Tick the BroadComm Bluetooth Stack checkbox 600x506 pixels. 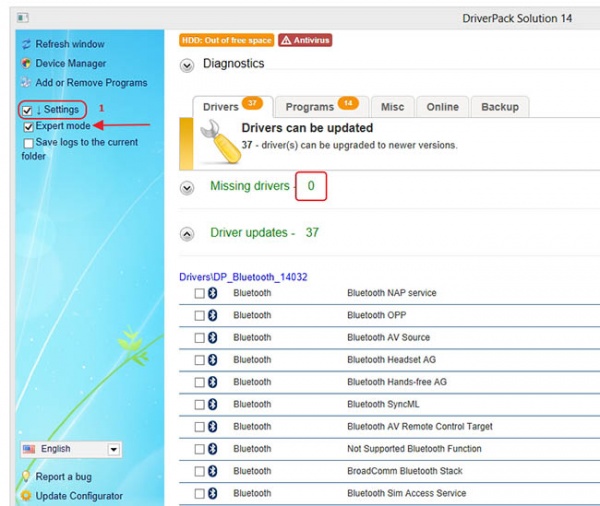click(199, 471)
